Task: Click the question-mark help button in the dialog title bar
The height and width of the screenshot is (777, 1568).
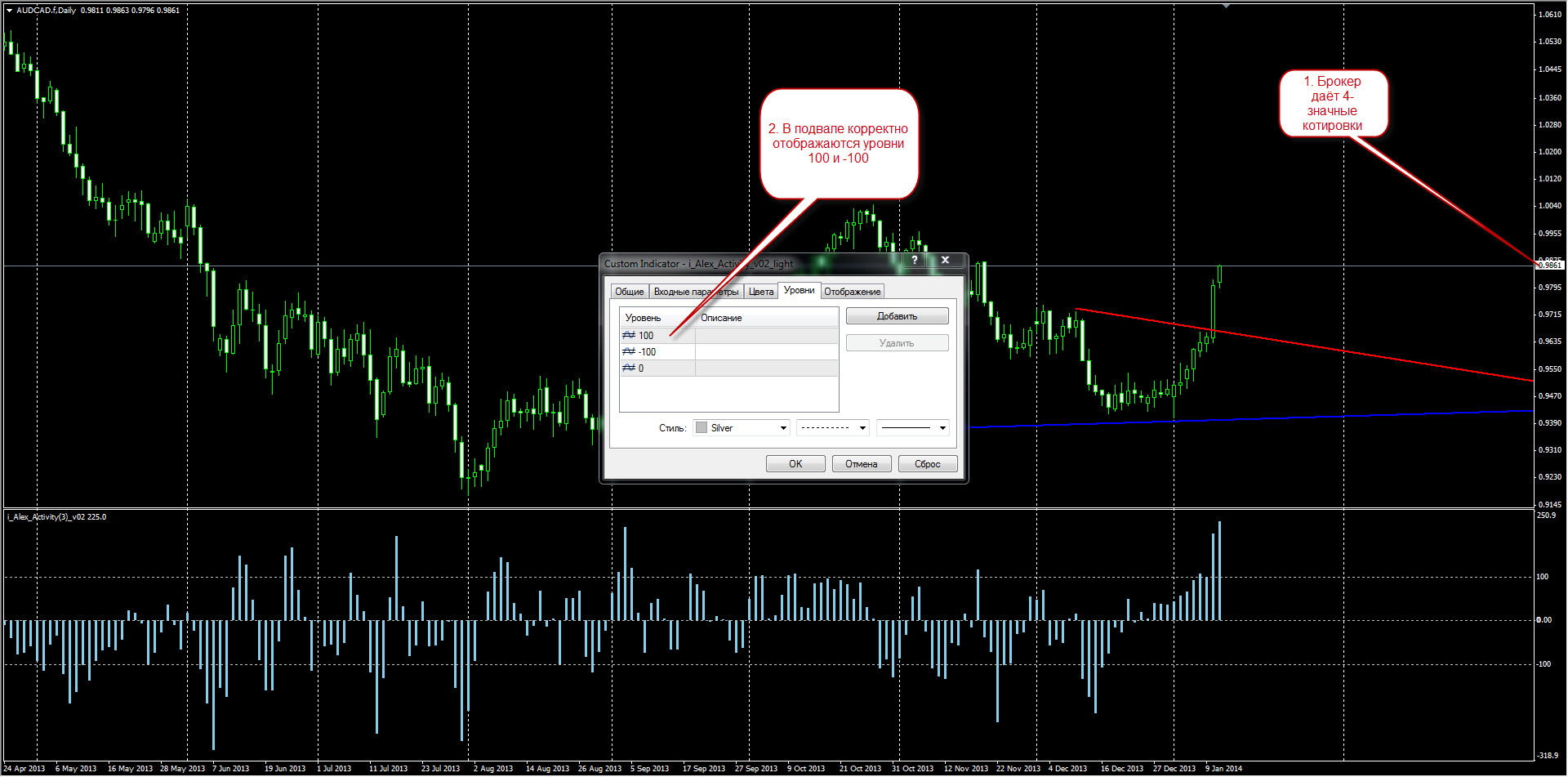Action: (915, 261)
